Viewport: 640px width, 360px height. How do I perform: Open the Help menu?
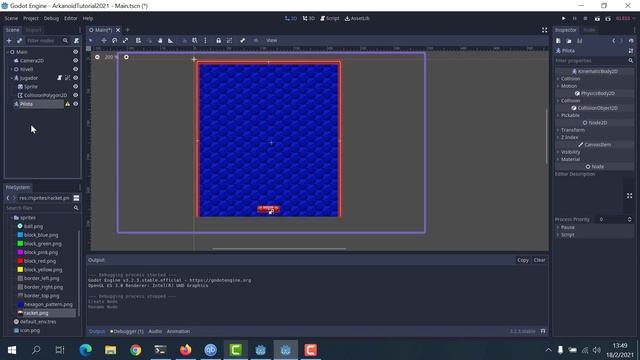coord(88,18)
